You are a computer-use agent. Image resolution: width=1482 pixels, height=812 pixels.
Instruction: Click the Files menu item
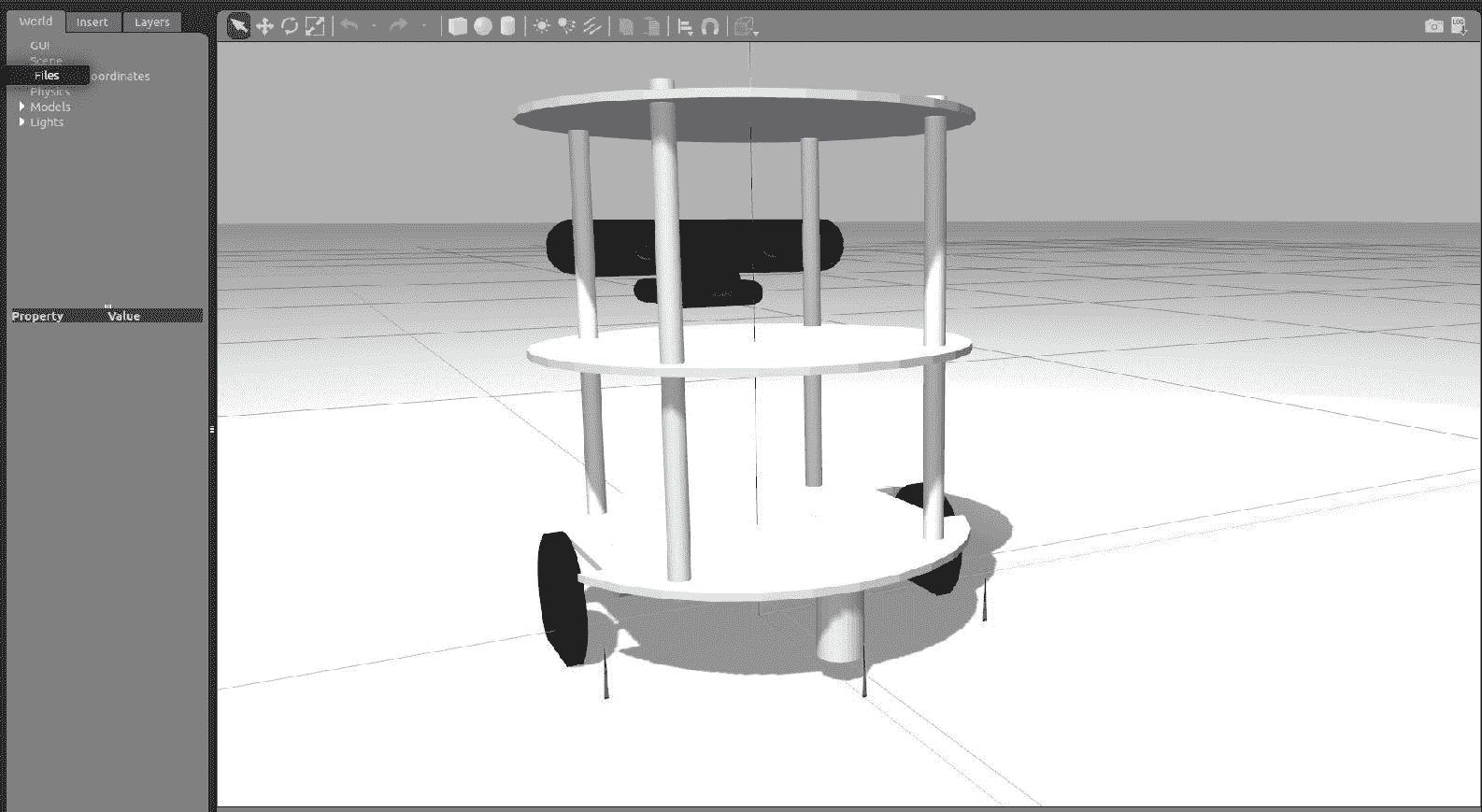(47, 76)
